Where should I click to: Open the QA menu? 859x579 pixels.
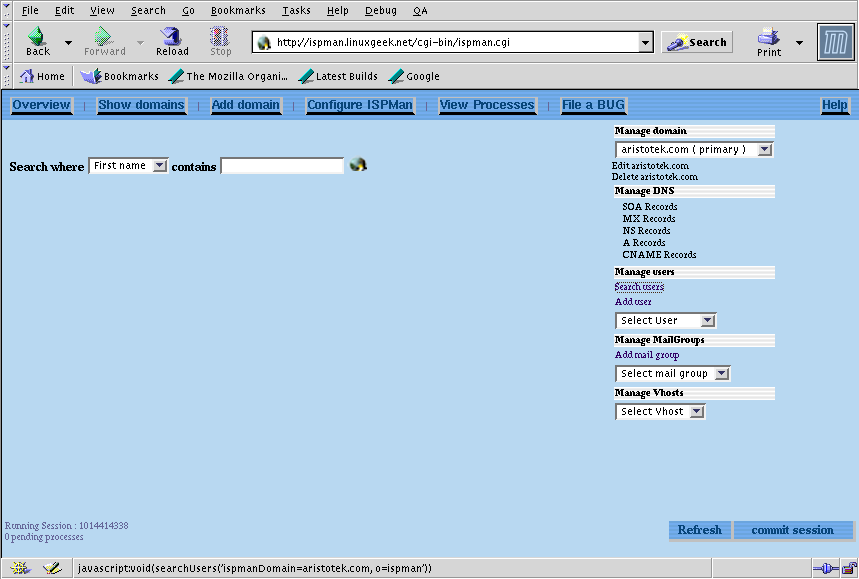coord(420,10)
